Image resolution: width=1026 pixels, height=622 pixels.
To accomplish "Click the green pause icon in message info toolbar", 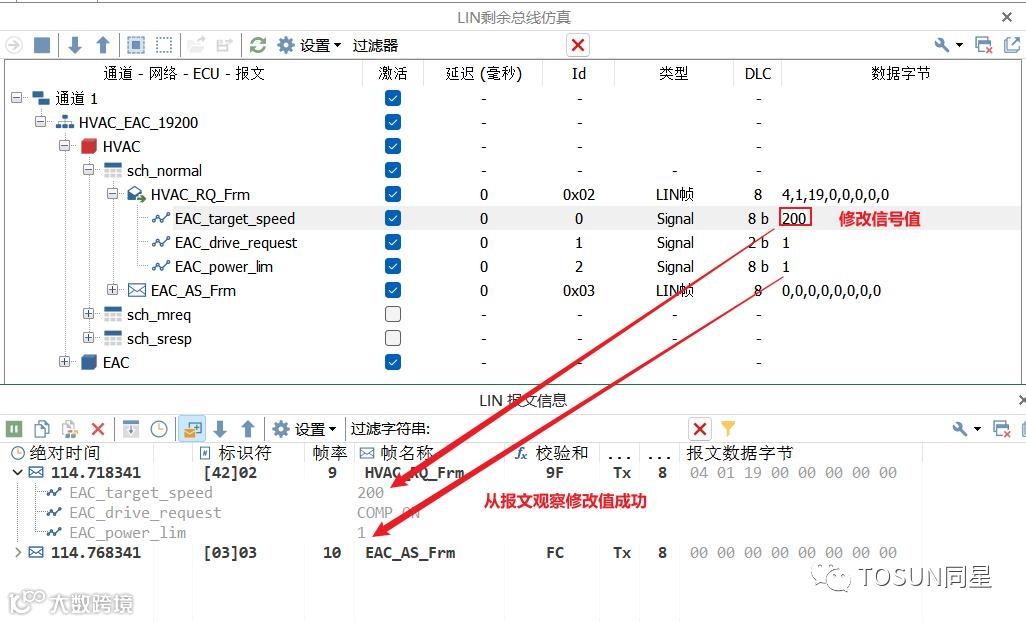I will 14,429.
